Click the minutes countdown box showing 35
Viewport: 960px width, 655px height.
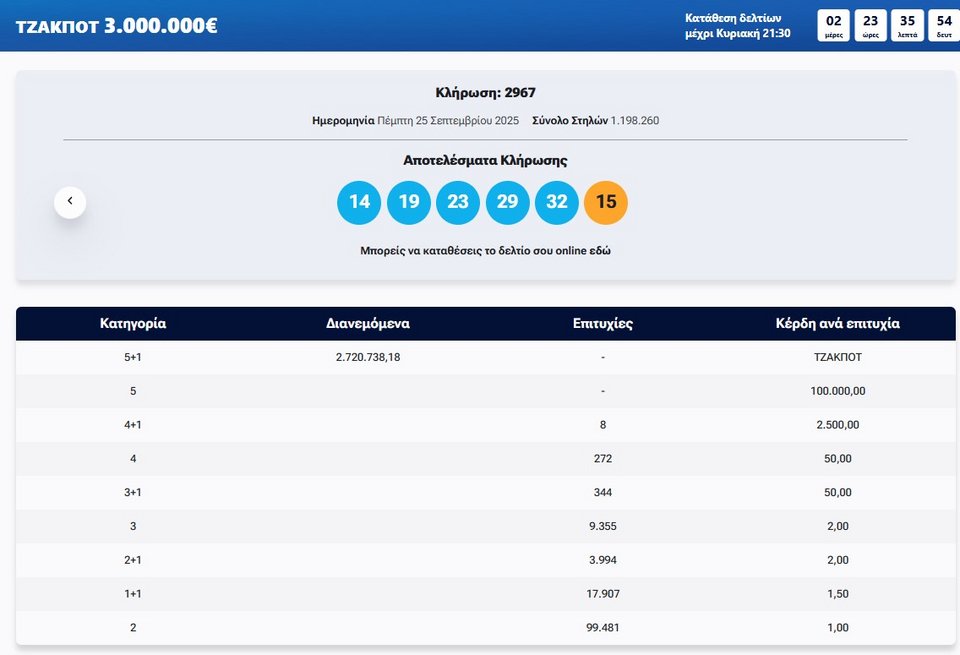click(x=907, y=25)
